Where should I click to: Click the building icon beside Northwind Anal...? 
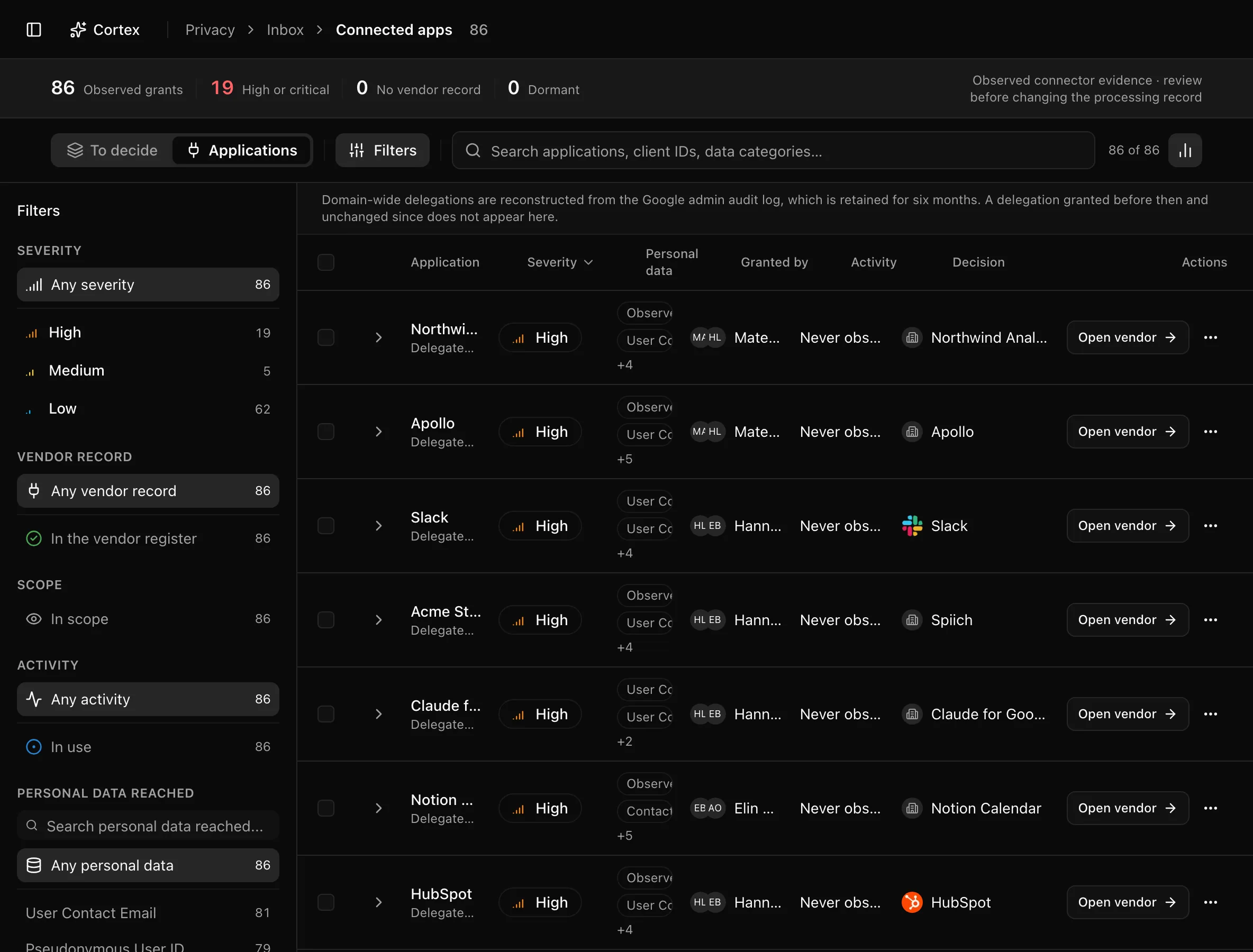[x=912, y=338]
